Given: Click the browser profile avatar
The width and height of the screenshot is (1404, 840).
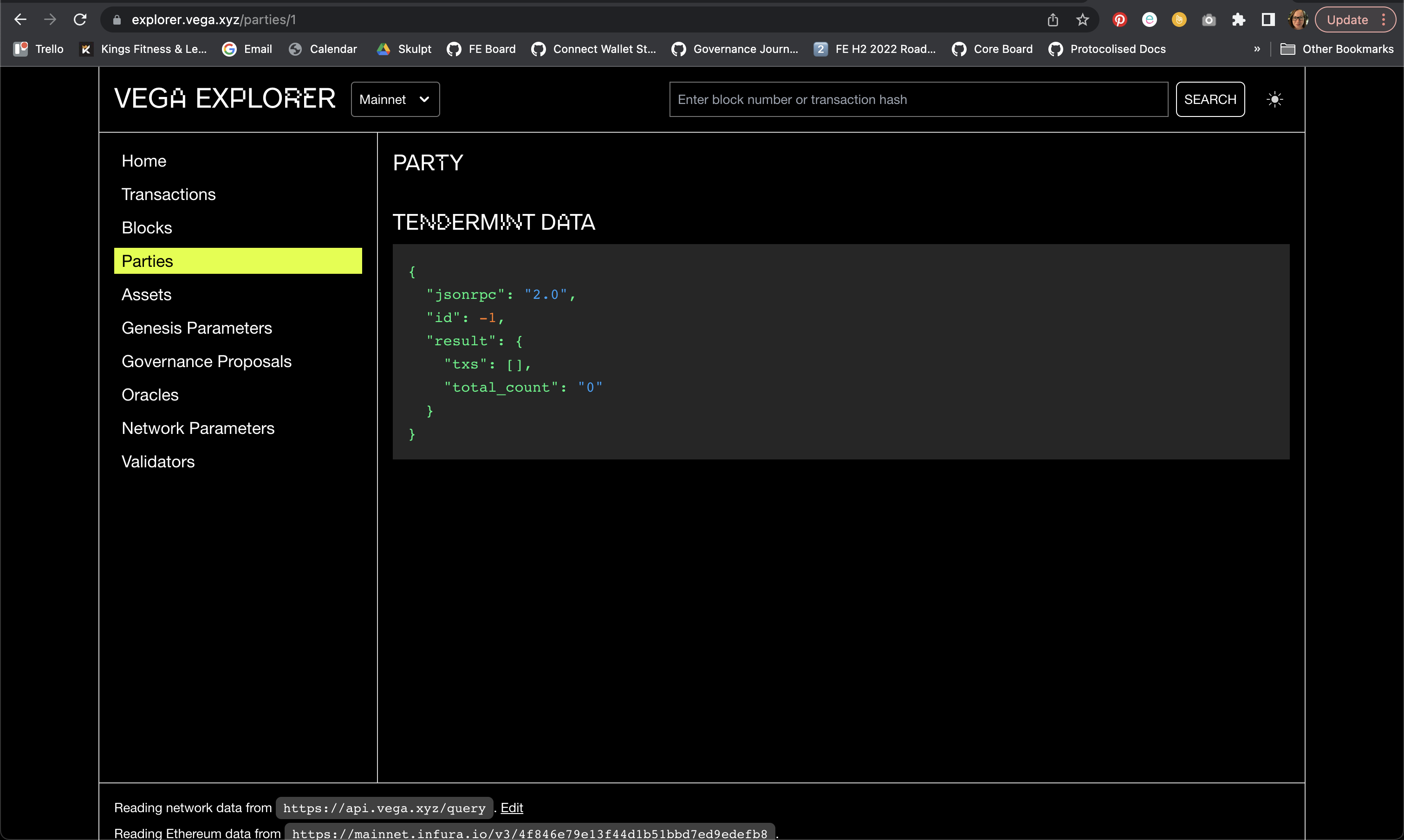Looking at the screenshot, I should tap(1298, 19).
